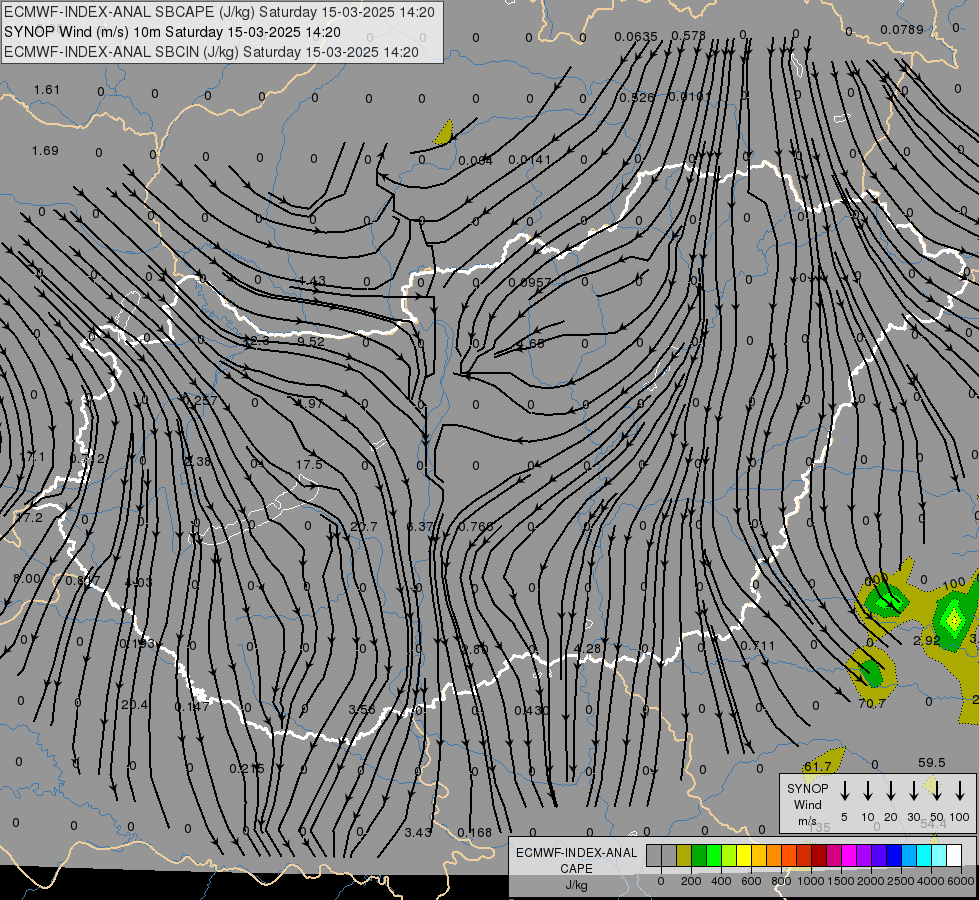This screenshot has width=979, height=900.
Task: Click the map value 8.00
Action: (27, 580)
